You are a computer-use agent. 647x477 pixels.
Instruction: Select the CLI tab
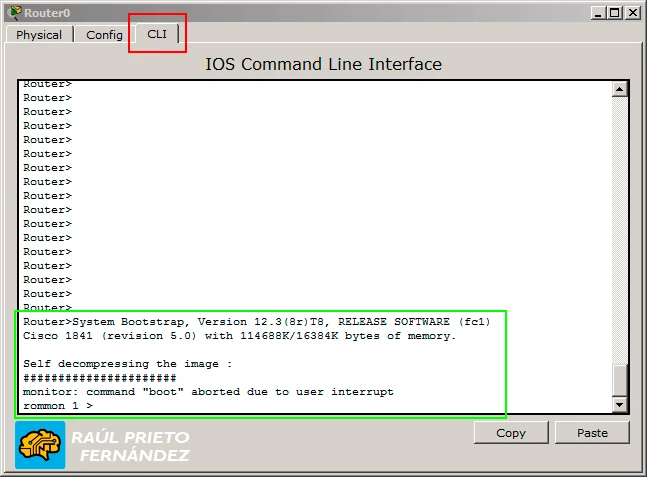click(x=157, y=34)
